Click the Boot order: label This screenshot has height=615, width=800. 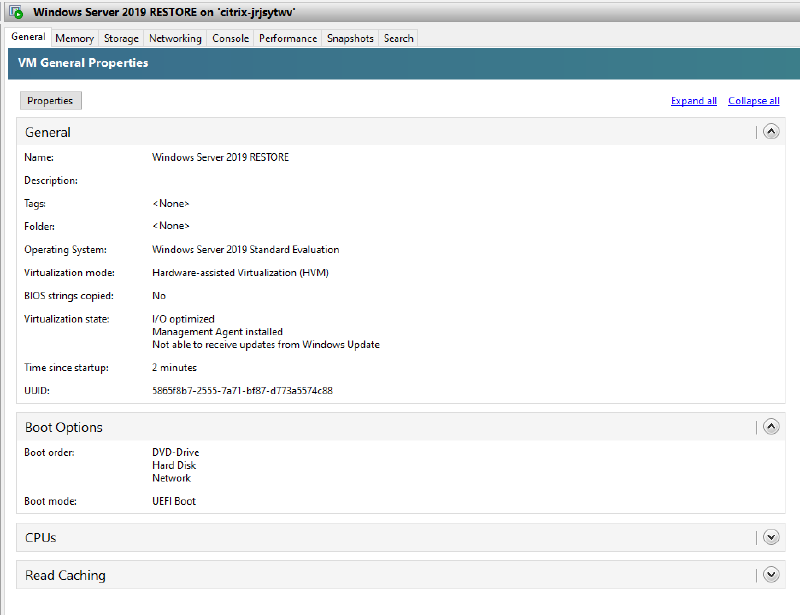pyautogui.click(x=49, y=452)
